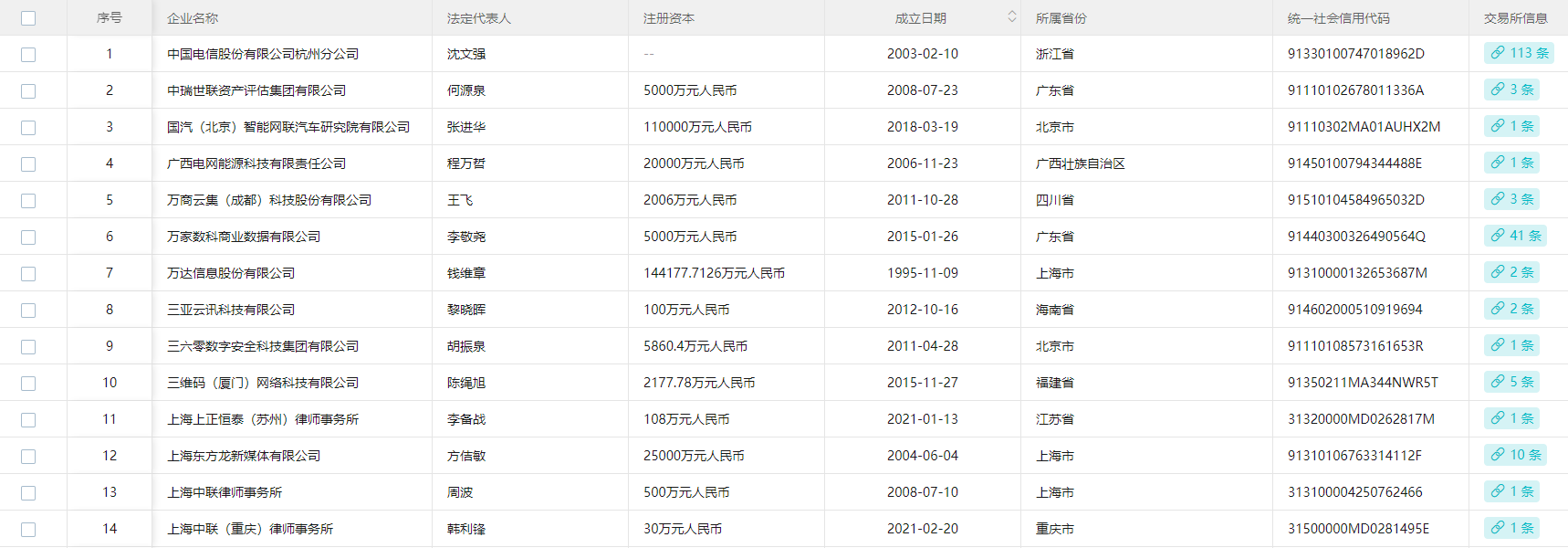Open exchange info tag for 中瑞世联资产评估集团有限公司
1568x548 pixels.
[x=1511, y=90]
